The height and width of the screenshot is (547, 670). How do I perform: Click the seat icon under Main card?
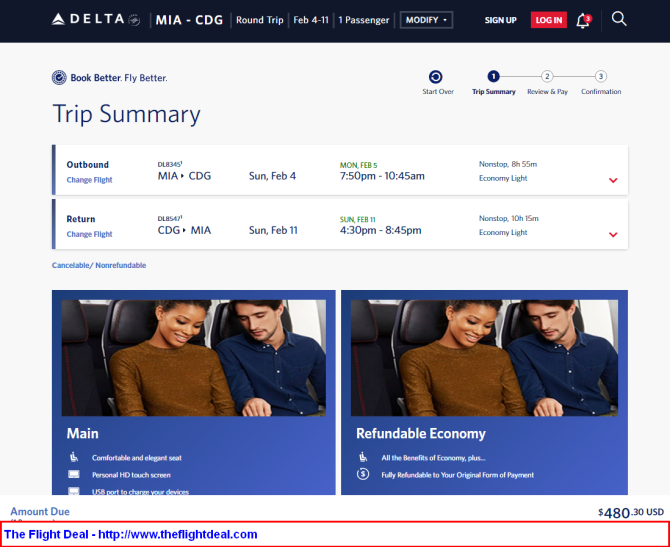click(74, 457)
